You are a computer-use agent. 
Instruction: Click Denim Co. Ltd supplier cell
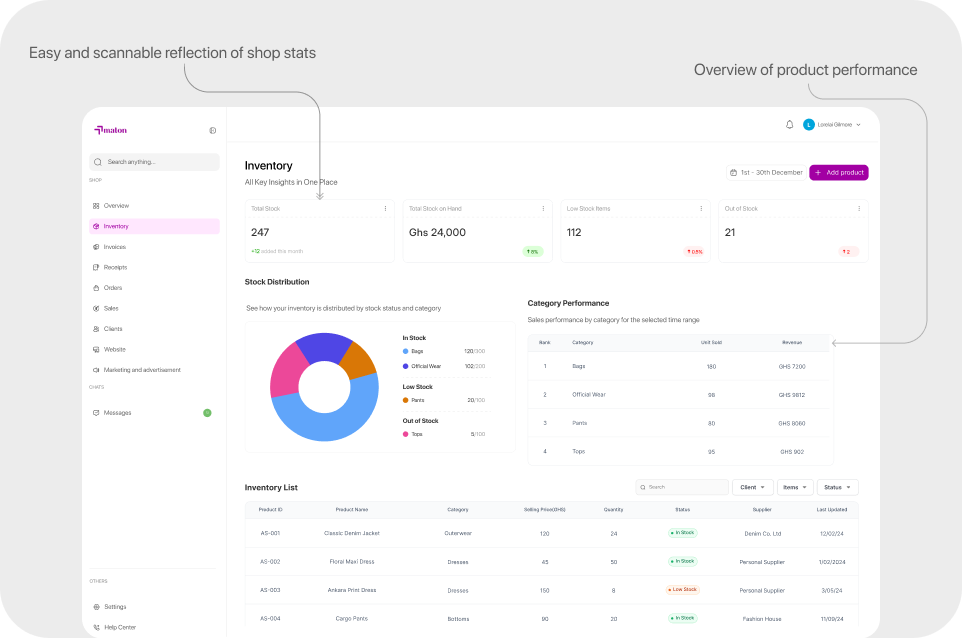coord(763,534)
